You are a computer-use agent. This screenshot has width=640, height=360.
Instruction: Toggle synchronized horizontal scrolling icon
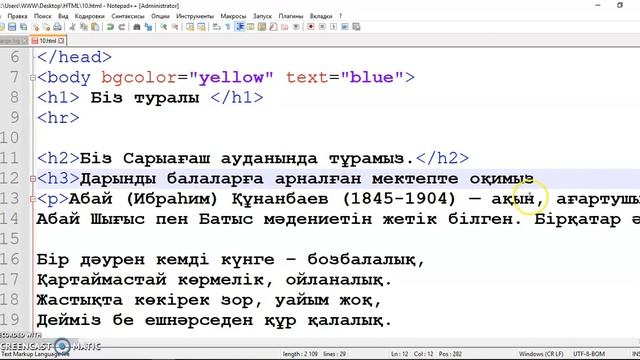click(201, 27)
